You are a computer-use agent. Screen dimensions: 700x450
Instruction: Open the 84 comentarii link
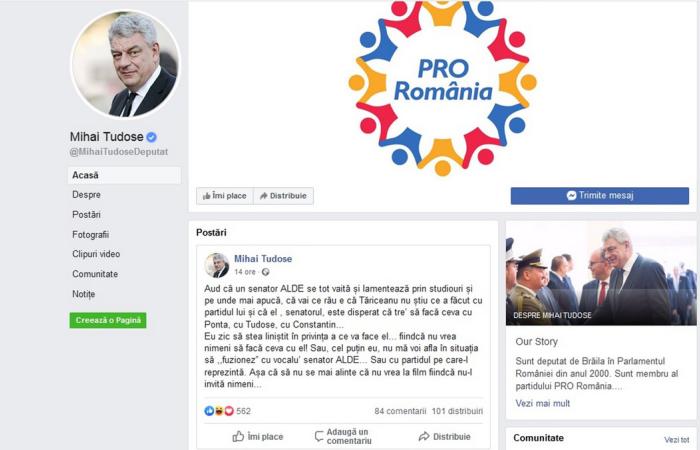click(x=400, y=411)
